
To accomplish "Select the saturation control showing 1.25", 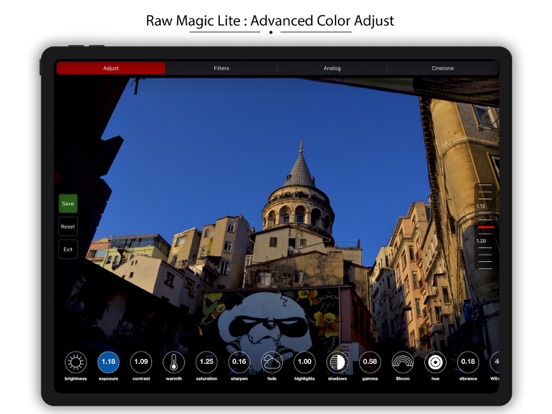I will [x=207, y=362].
